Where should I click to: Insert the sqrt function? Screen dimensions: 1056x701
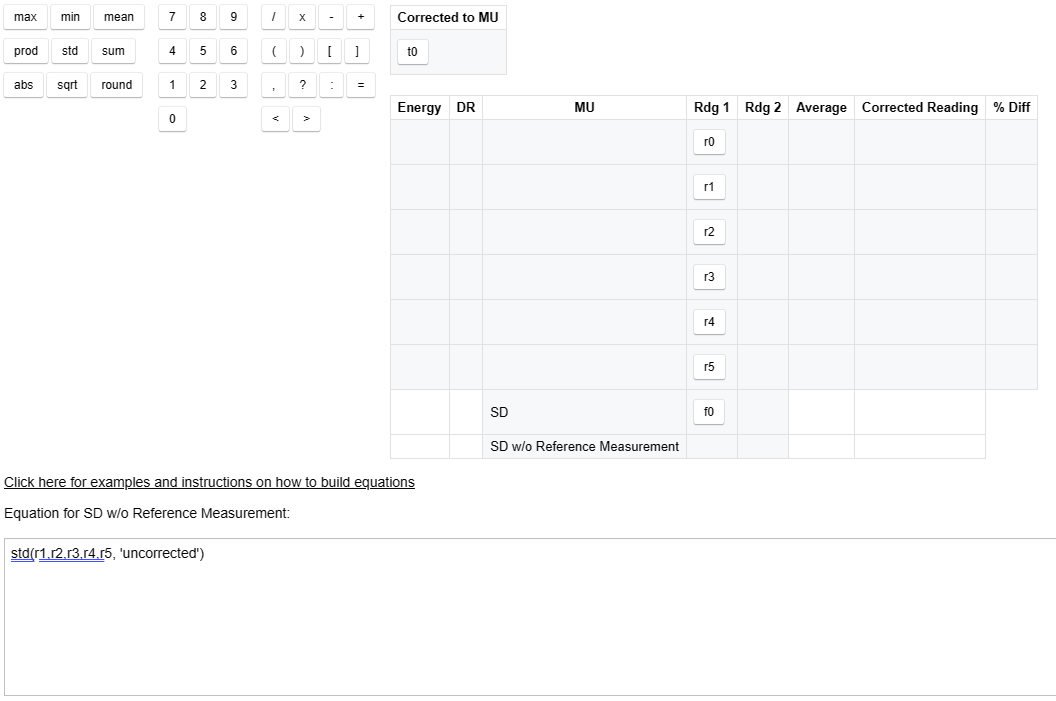(x=66, y=85)
